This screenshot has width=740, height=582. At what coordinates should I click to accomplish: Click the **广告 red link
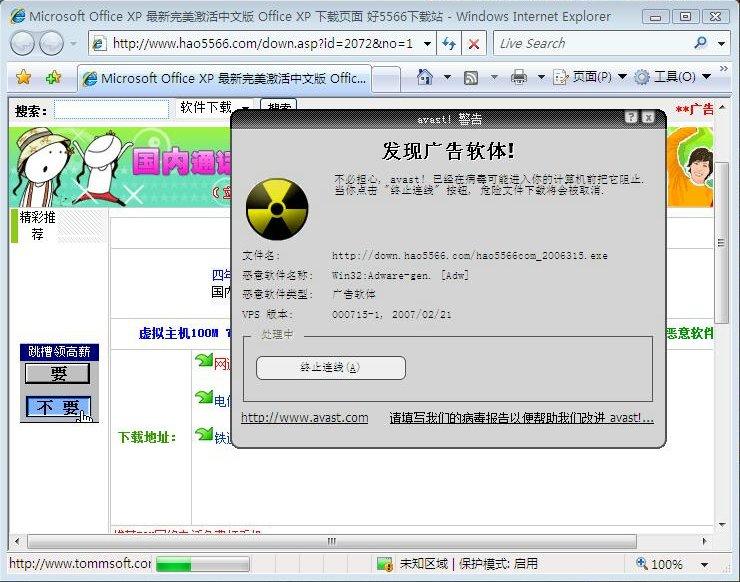694,110
